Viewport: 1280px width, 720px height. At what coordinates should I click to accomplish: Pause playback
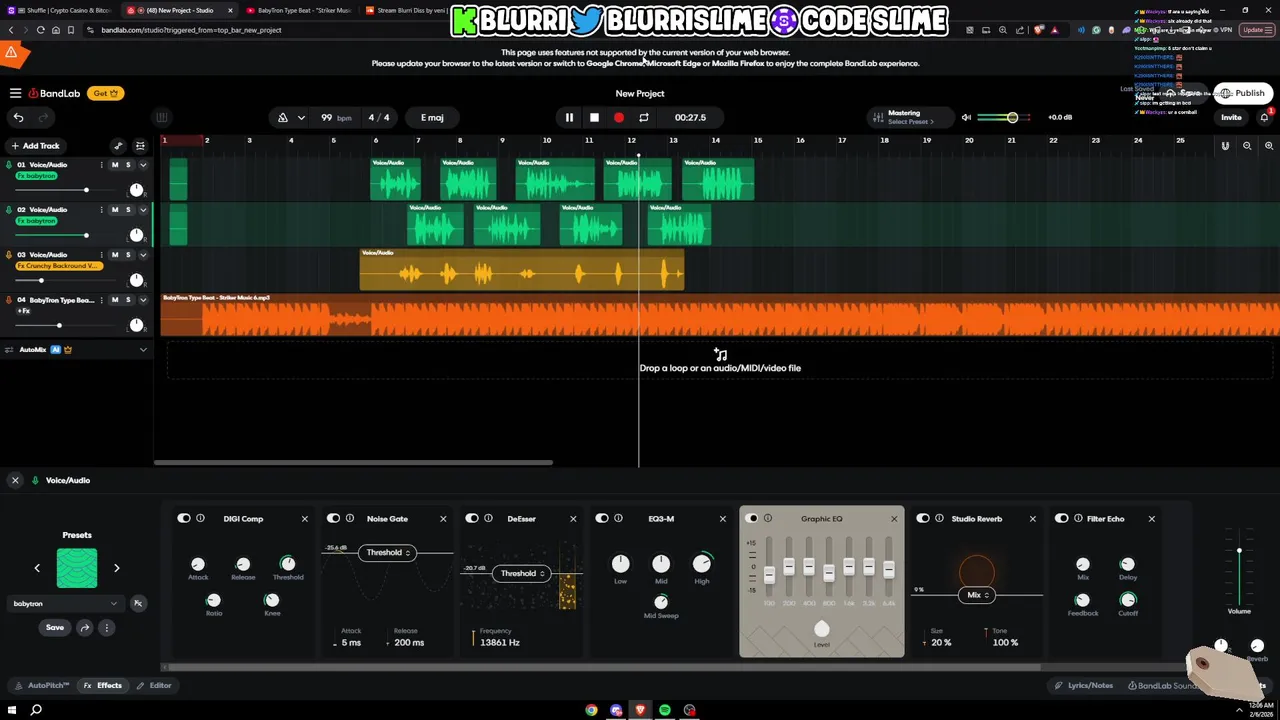tap(569, 117)
